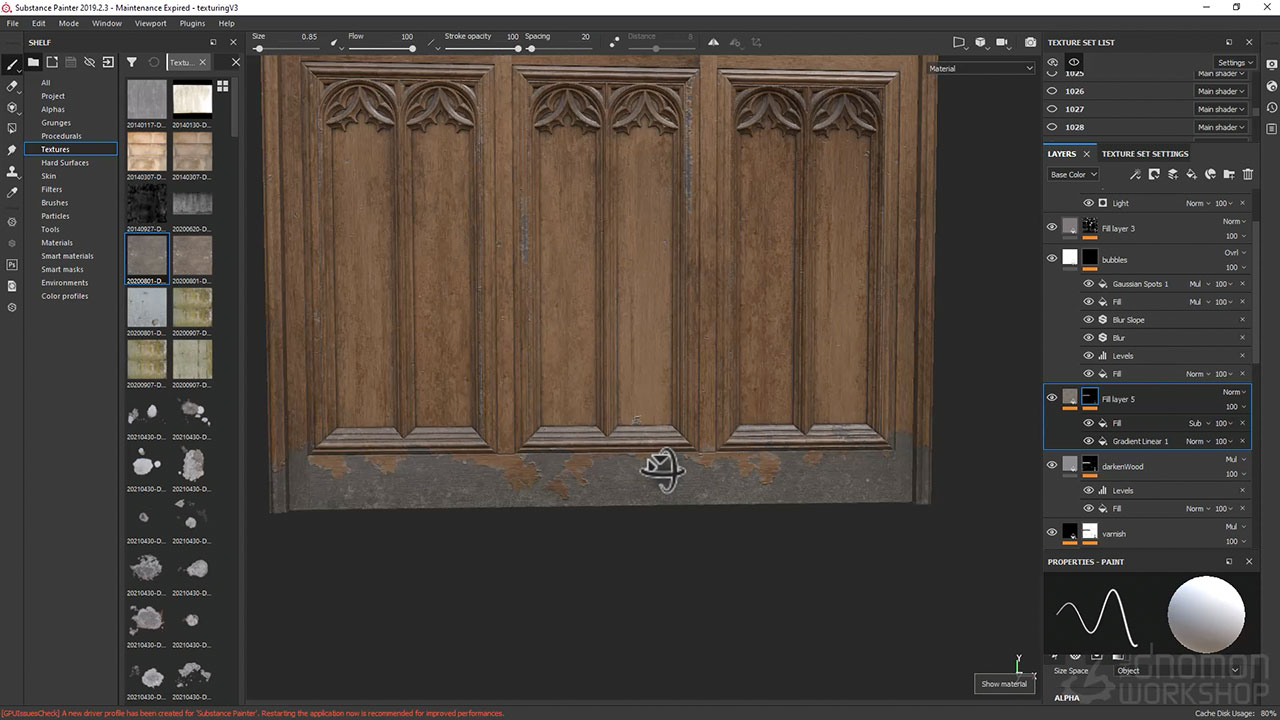Open the Viewport menu
Screen dimensions: 1280x720
click(x=151, y=23)
